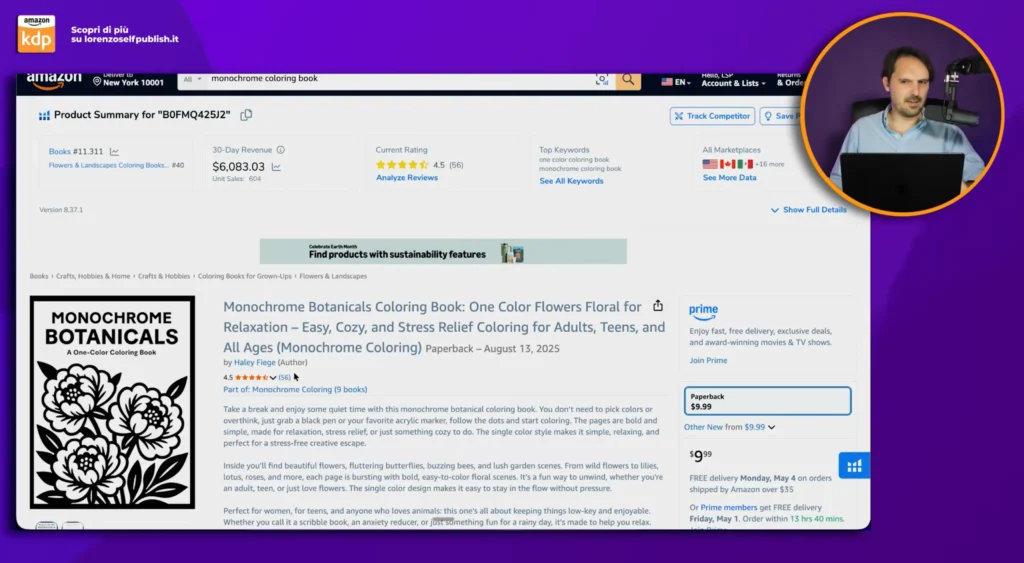Open the $9.99 Other New price link
This screenshot has width=1024, height=563.
(x=754, y=427)
